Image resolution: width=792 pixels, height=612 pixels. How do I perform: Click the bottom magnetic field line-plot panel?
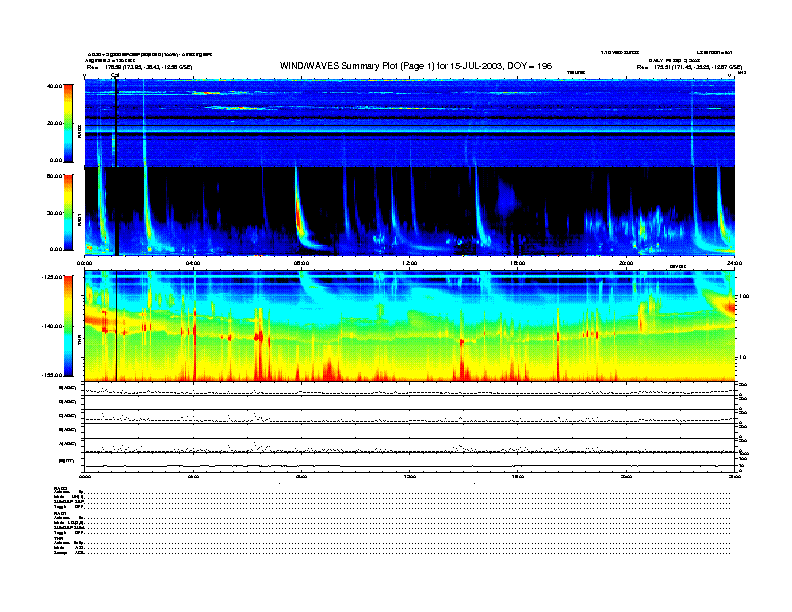coord(410,462)
